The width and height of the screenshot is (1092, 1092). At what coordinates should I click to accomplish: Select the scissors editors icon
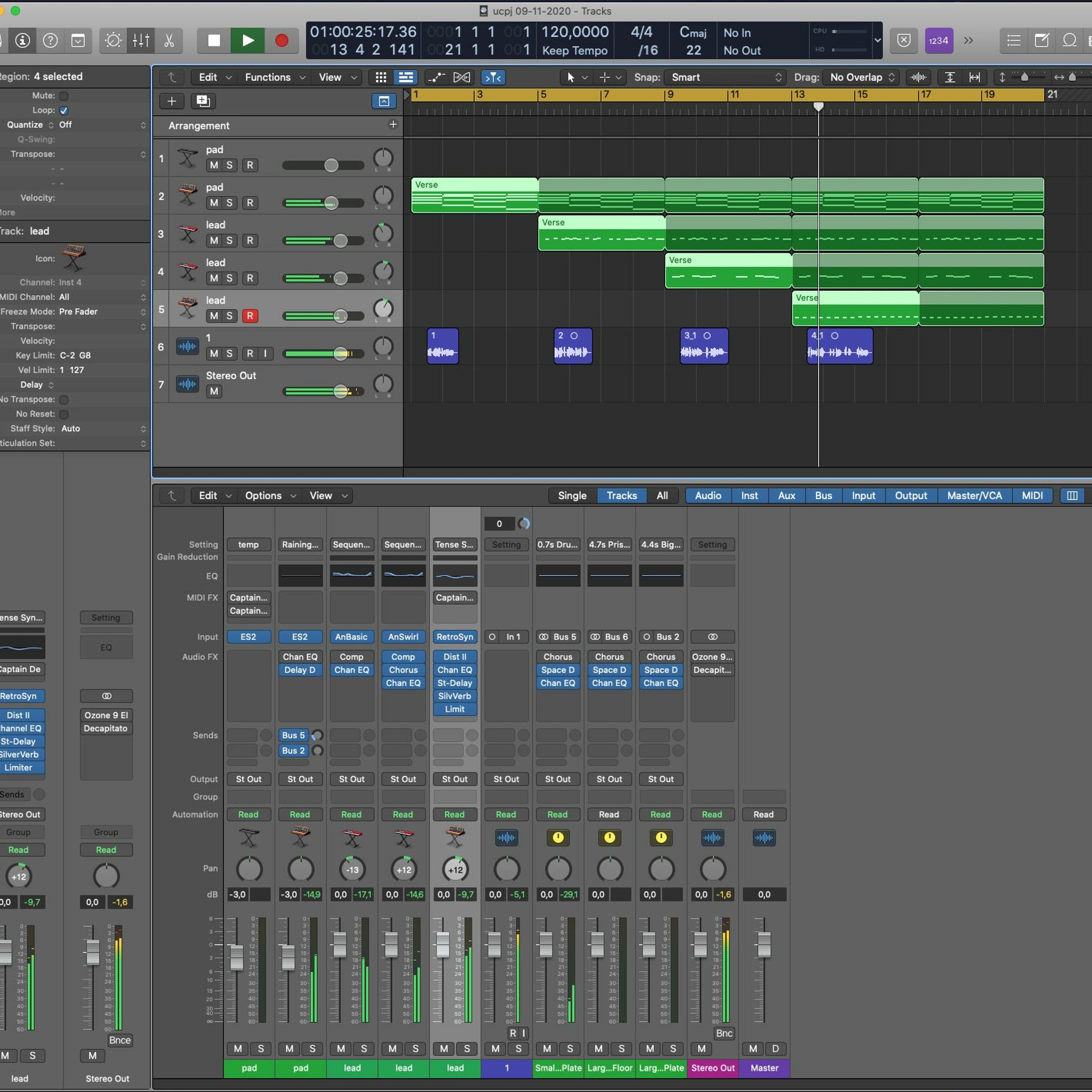click(169, 40)
